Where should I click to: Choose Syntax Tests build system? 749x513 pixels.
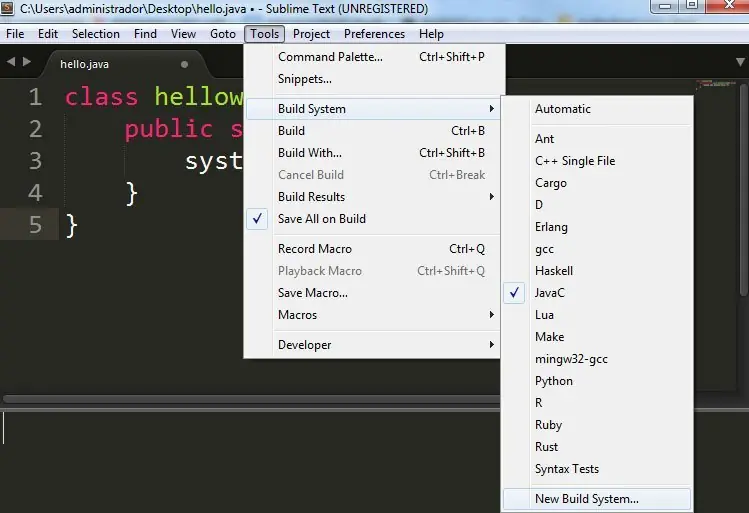tap(597, 469)
